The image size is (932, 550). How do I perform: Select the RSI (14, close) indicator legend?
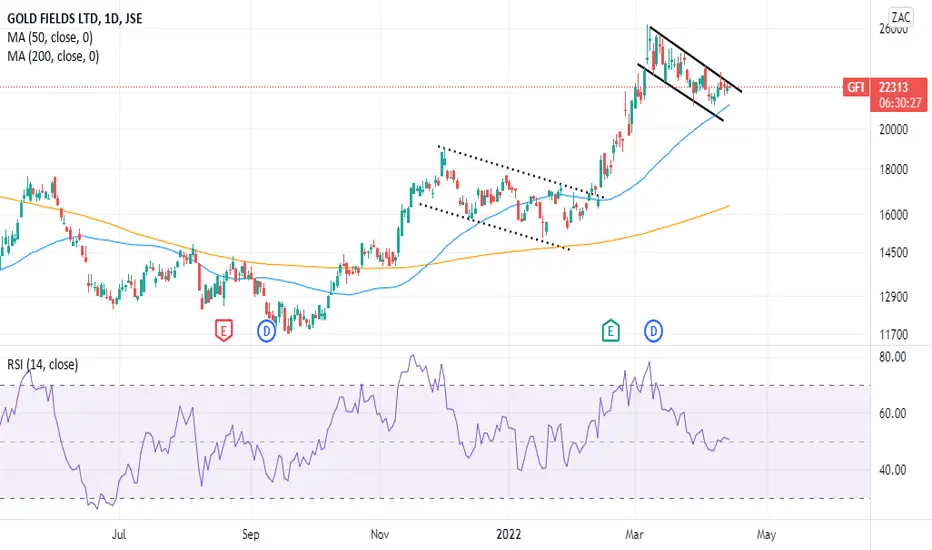42,364
